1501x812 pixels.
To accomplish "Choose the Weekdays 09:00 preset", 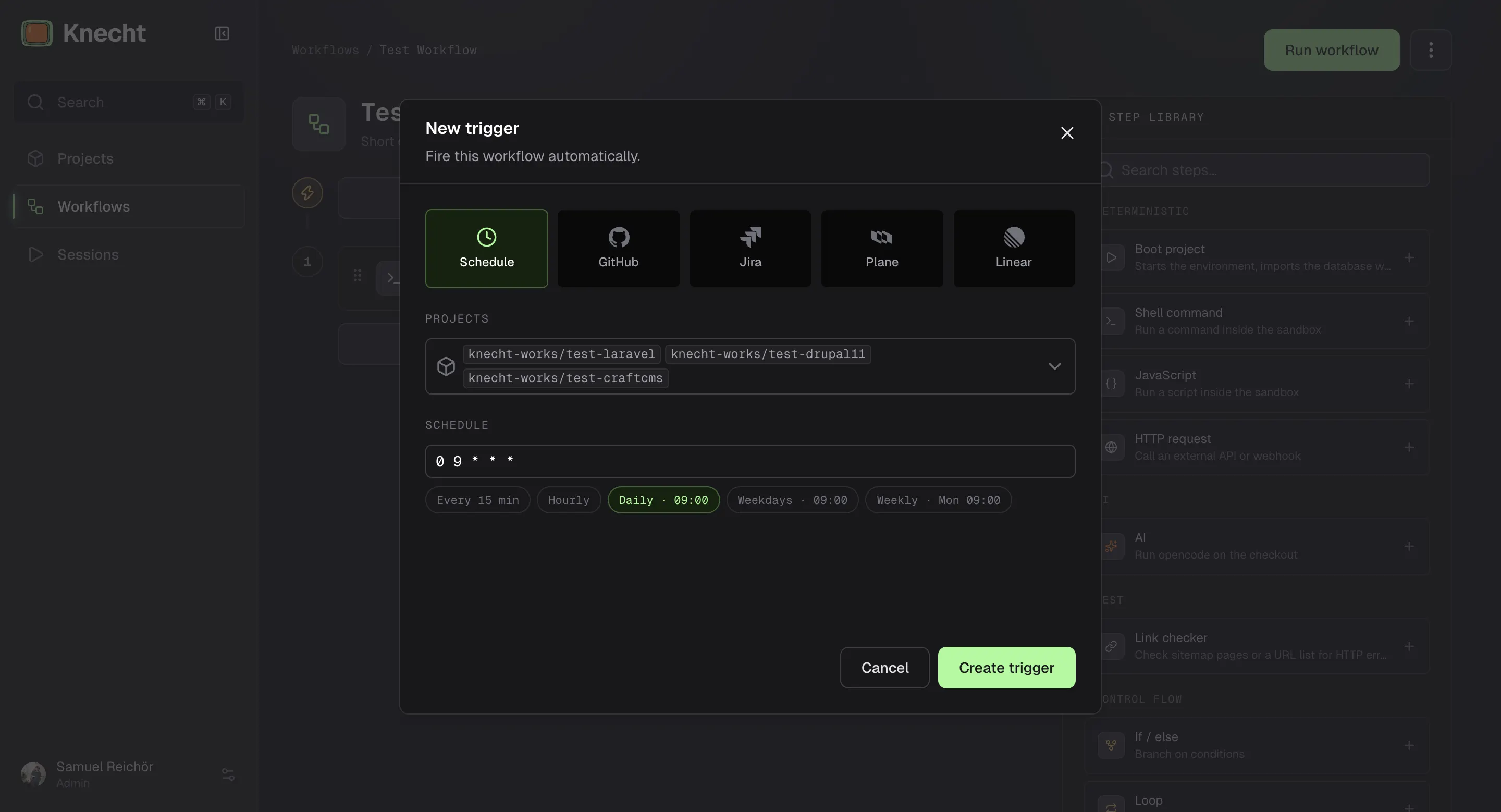I will [792, 500].
